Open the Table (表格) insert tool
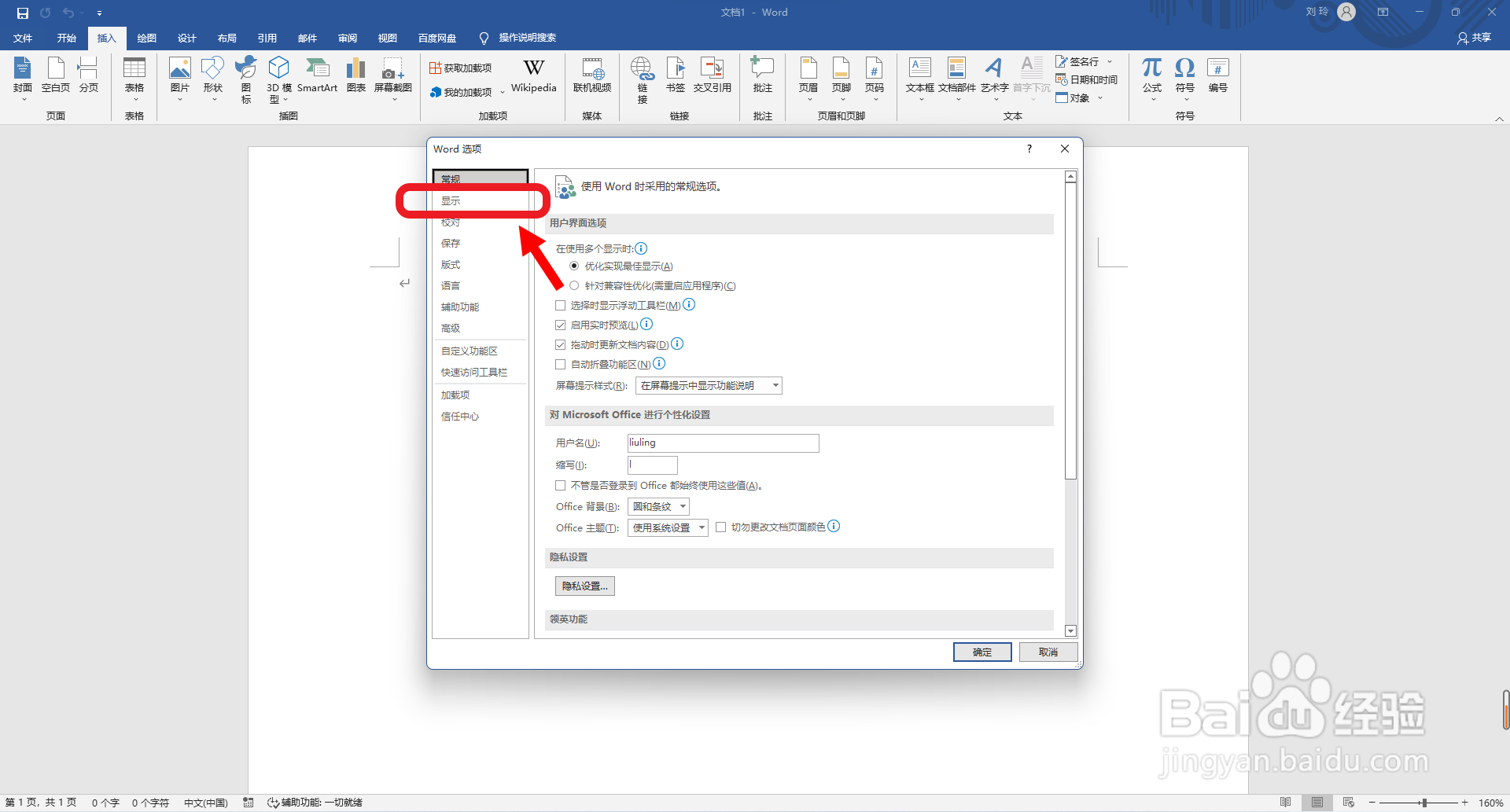 tap(134, 77)
